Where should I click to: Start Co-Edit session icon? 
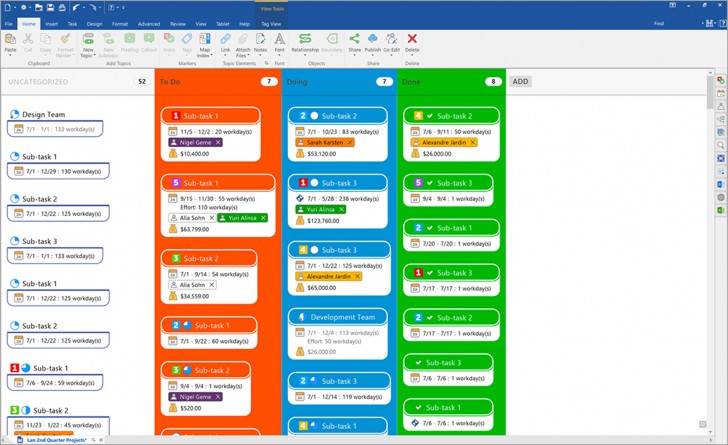click(391, 39)
